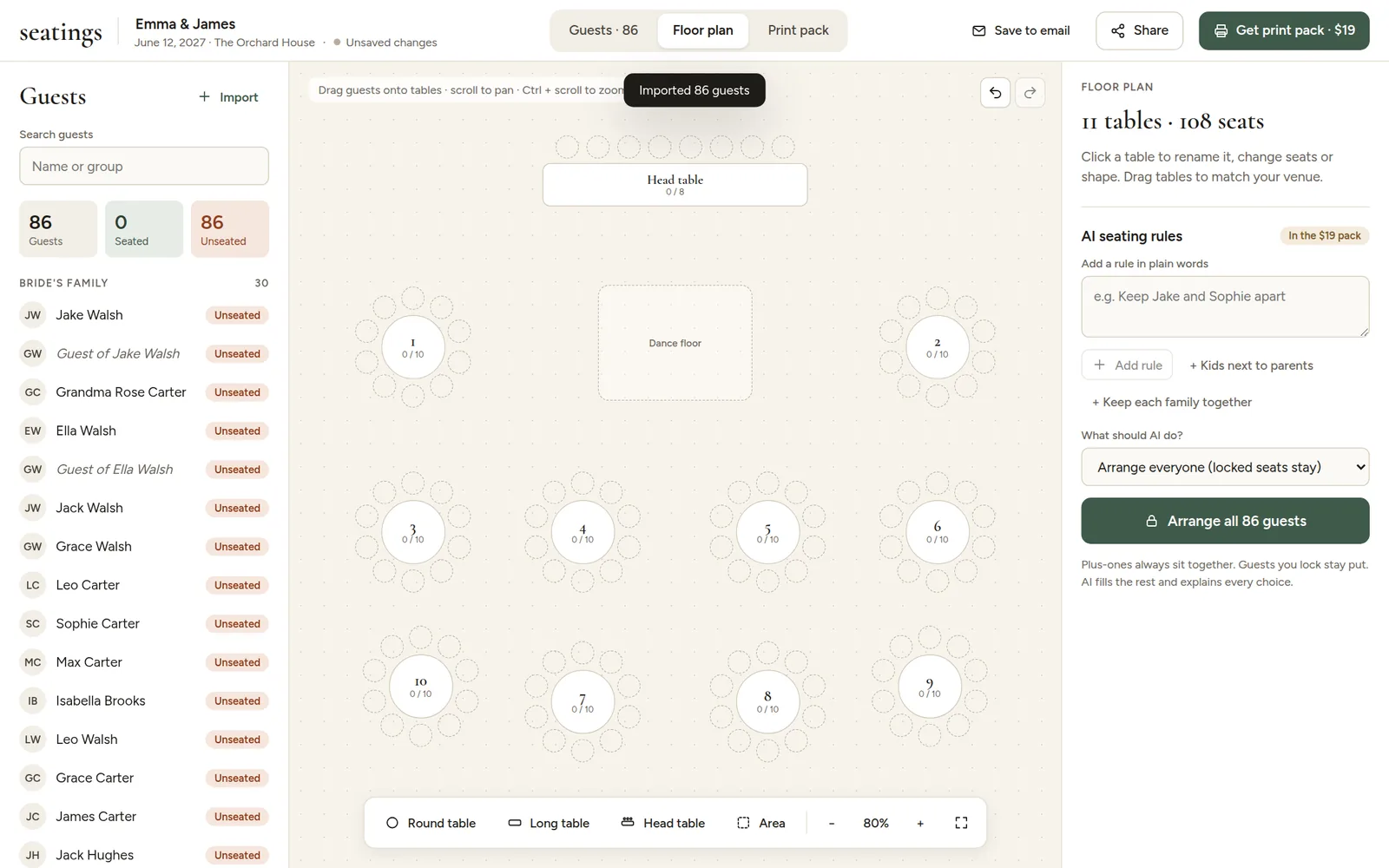Click the Share button

[x=1139, y=30]
